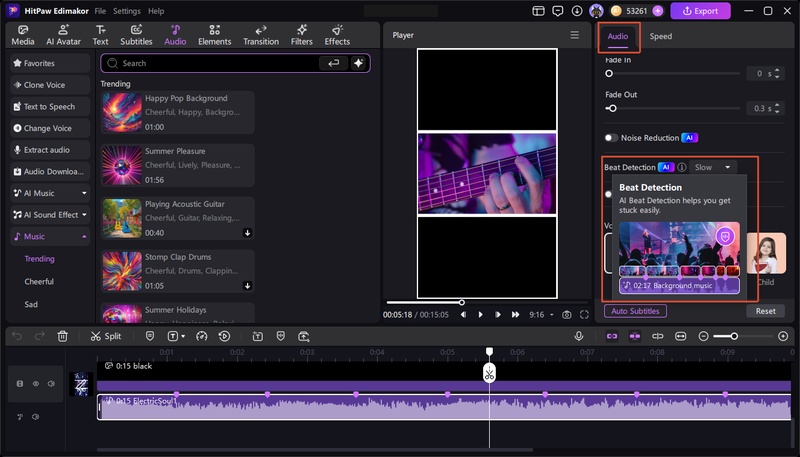Step to previous frame in player
Screen dimensions: 800x457
pyautogui.click(x=463, y=315)
